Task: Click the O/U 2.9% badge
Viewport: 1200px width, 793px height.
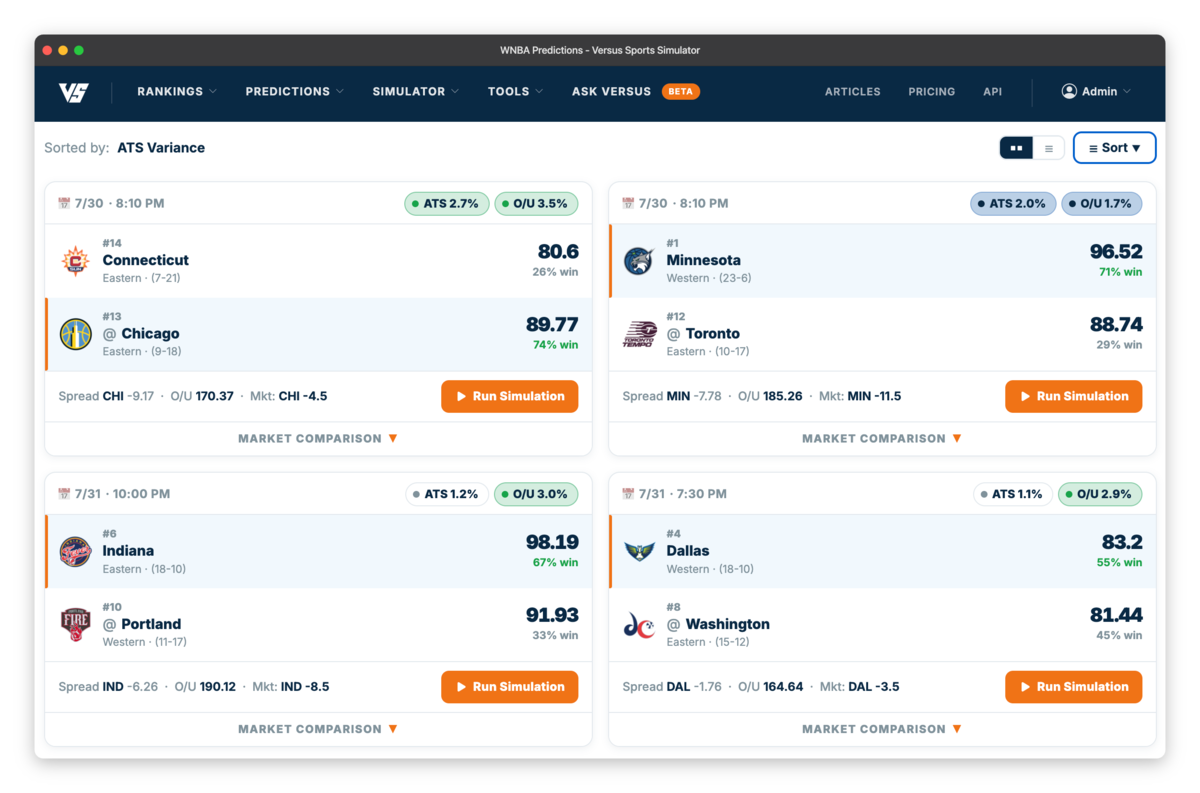Action: [1100, 494]
